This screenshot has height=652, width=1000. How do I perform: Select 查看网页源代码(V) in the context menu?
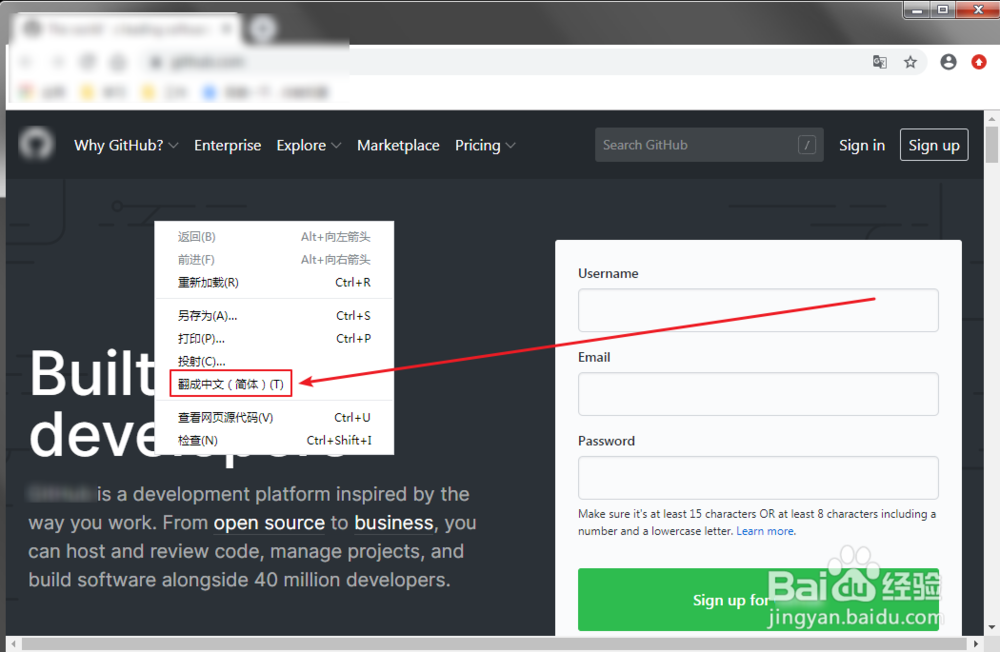(x=274, y=417)
